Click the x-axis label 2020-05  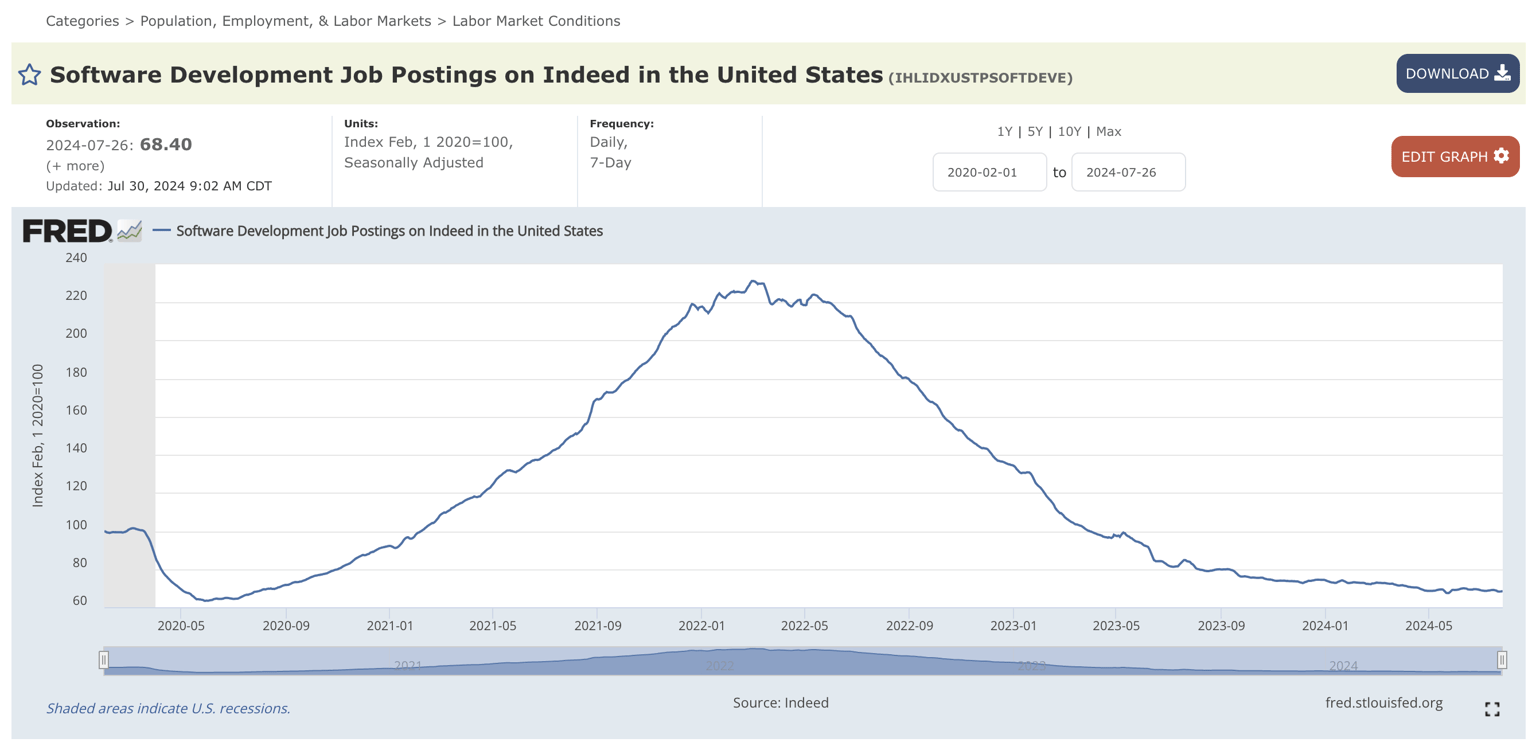[x=181, y=626]
